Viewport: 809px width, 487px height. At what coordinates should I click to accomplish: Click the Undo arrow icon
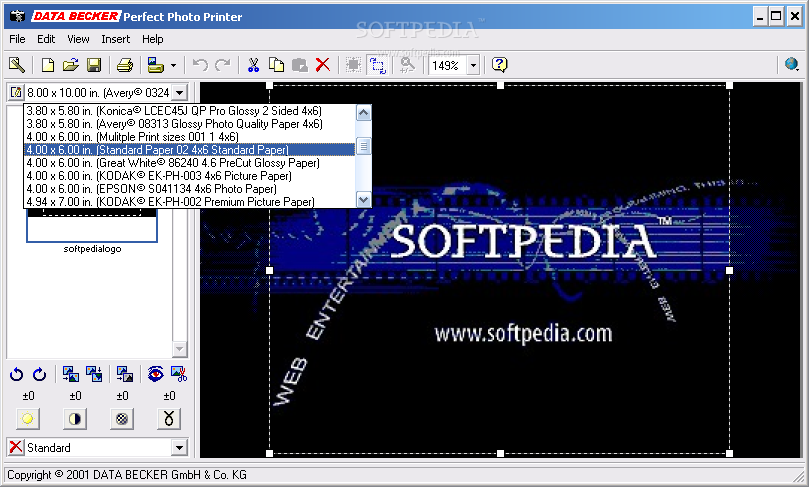(x=200, y=65)
